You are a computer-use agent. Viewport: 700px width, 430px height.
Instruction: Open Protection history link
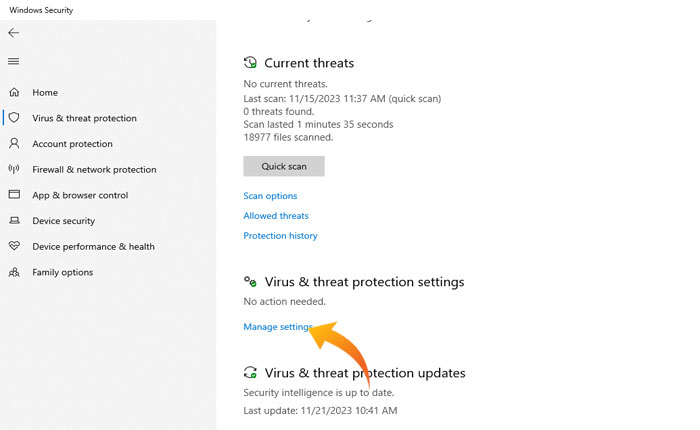click(280, 236)
